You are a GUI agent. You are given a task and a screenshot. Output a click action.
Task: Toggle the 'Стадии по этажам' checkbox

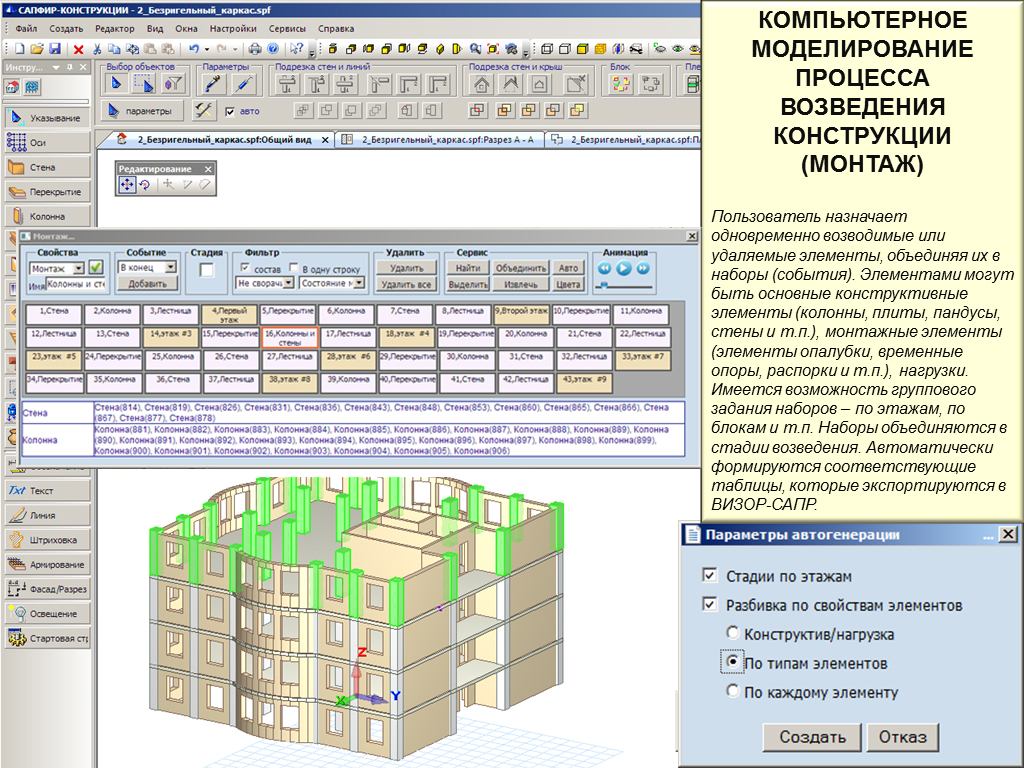(710, 576)
